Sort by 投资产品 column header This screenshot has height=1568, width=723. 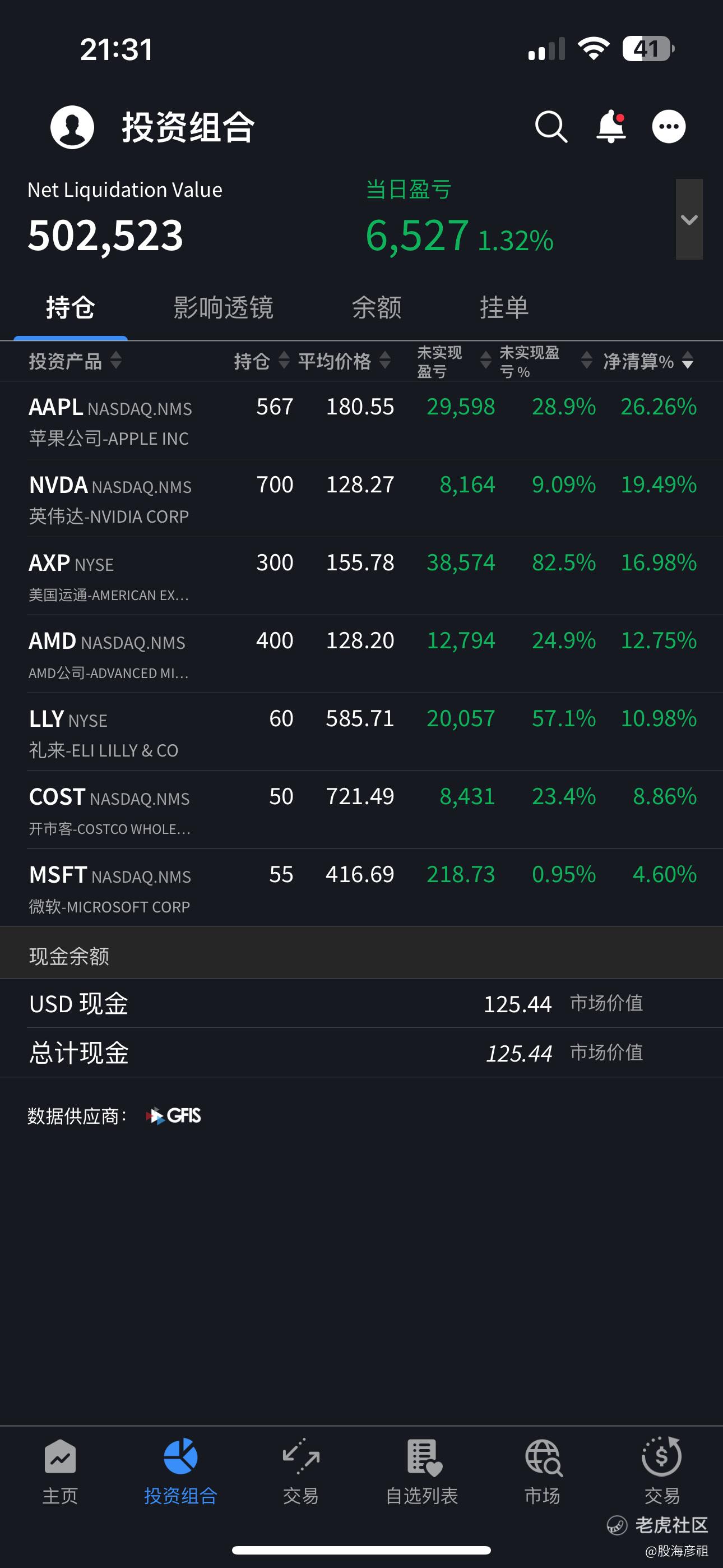(76, 361)
